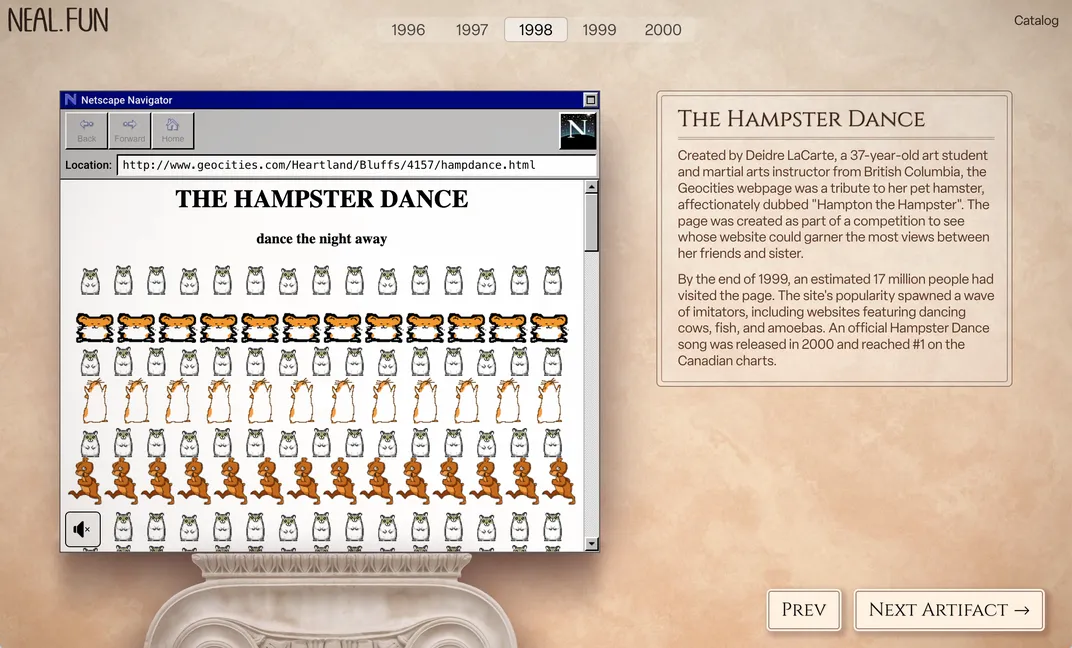Switch to the 1999 year tab
Image resolution: width=1072 pixels, height=648 pixels.
599,29
